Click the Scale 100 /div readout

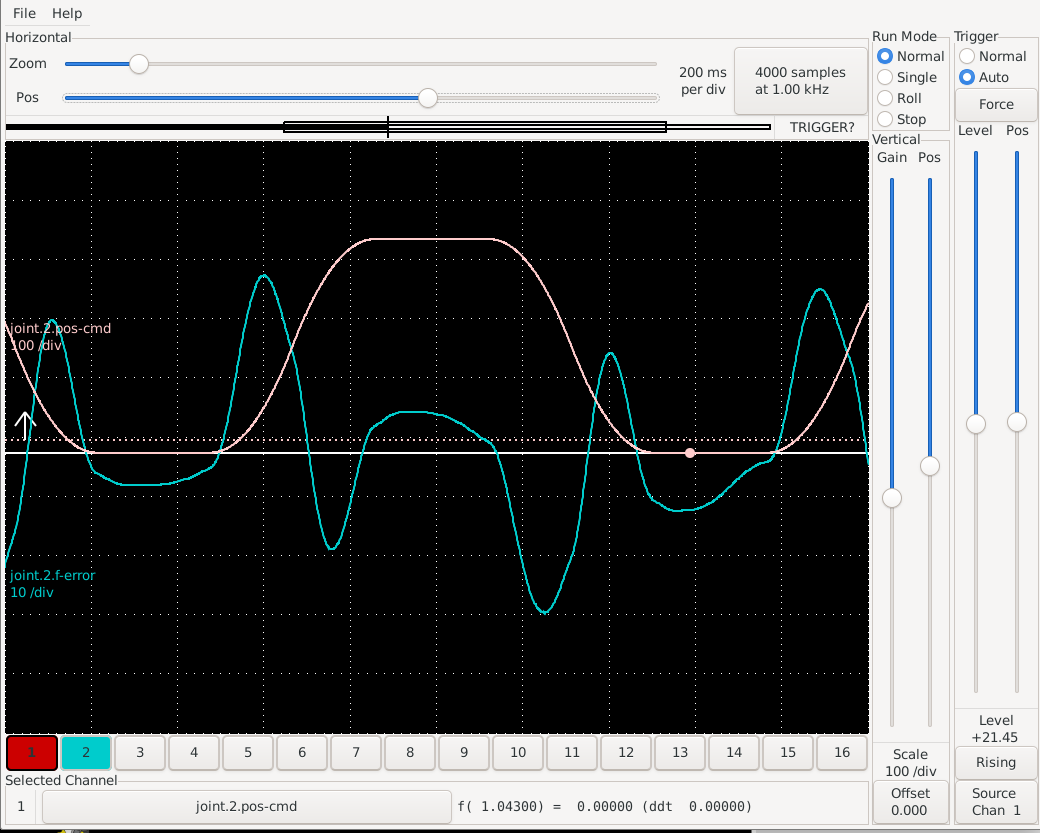(910, 763)
